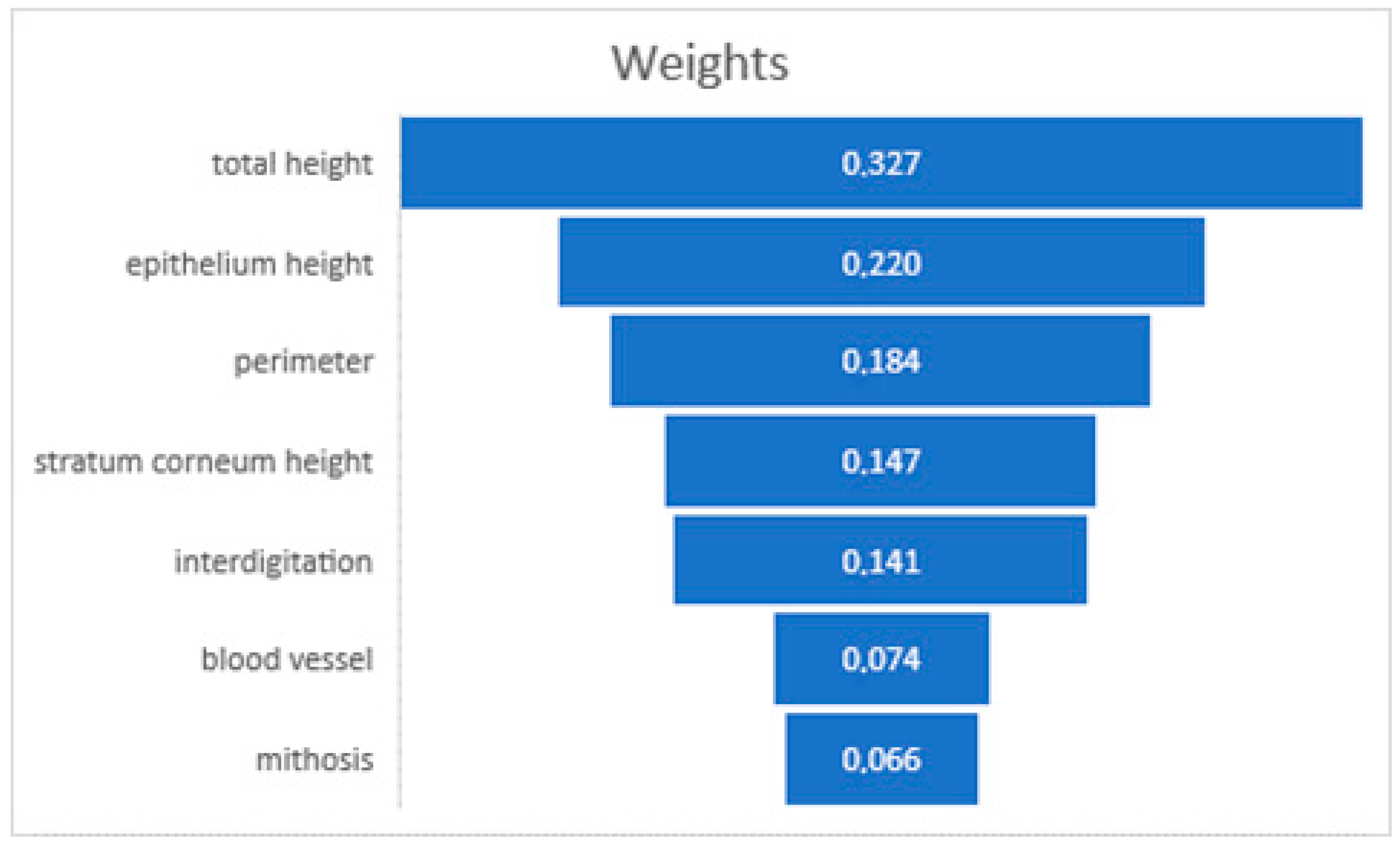Select the 0,074 data value label
This screenshot has width=1400, height=845.
(880, 659)
